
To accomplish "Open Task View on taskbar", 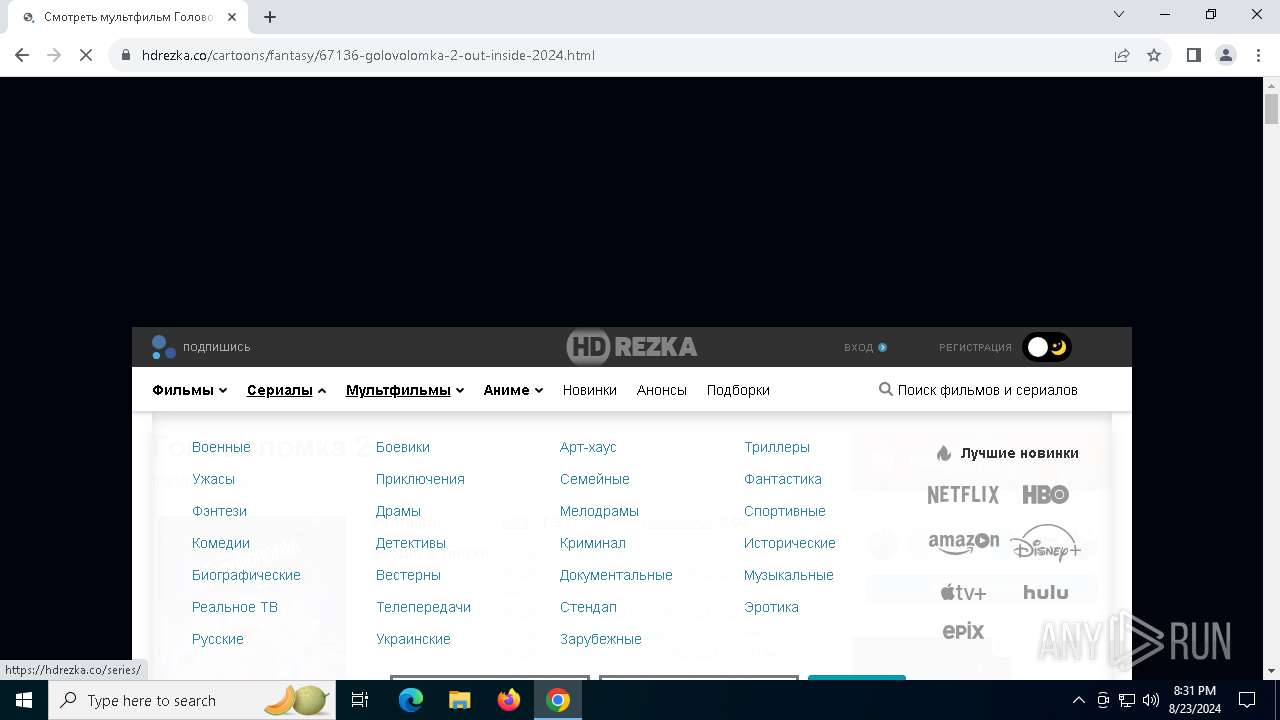I will point(360,700).
